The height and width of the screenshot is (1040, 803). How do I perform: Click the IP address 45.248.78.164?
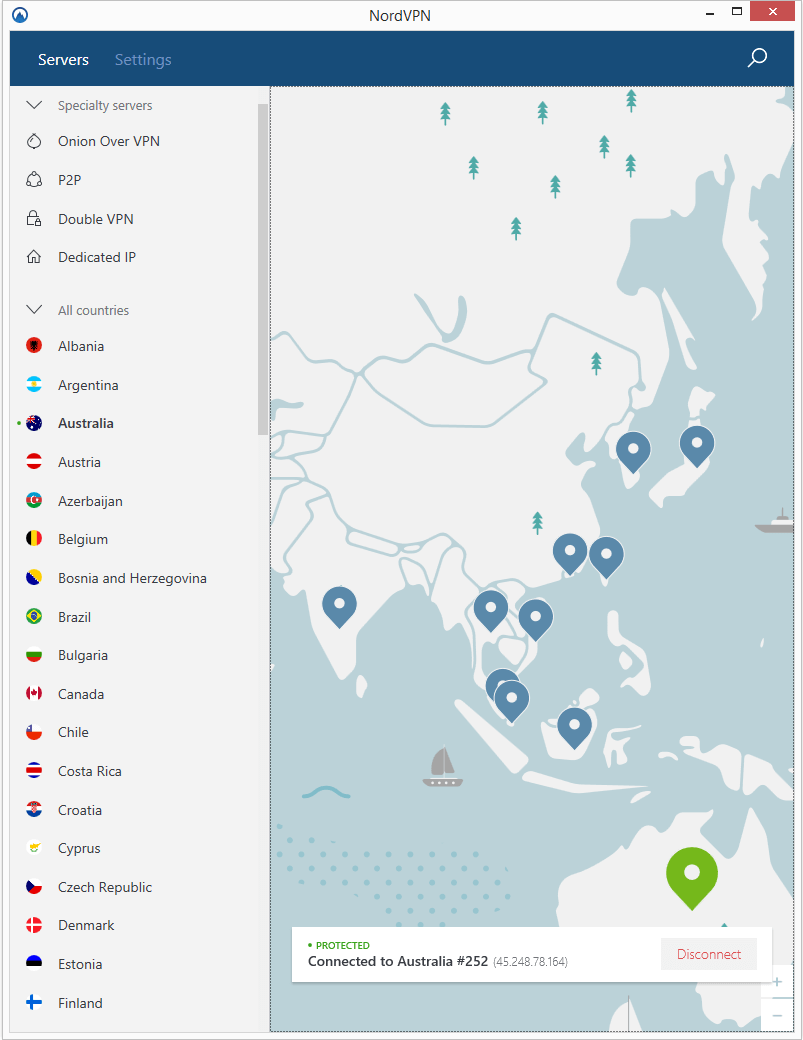(530, 962)
